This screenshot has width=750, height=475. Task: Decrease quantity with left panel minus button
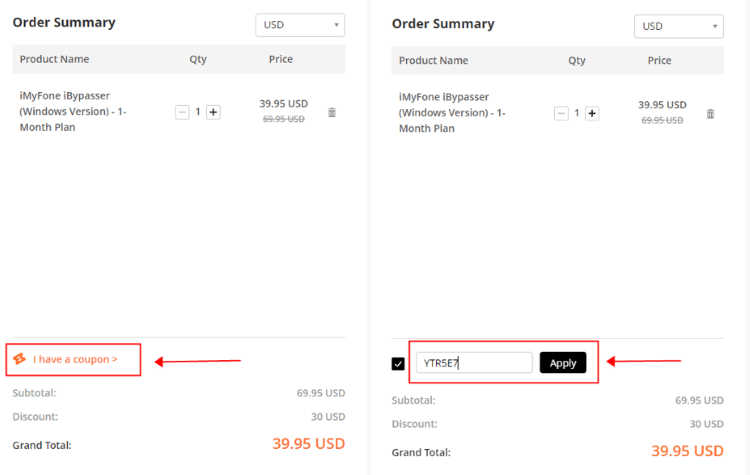click(x=182, y=112)
